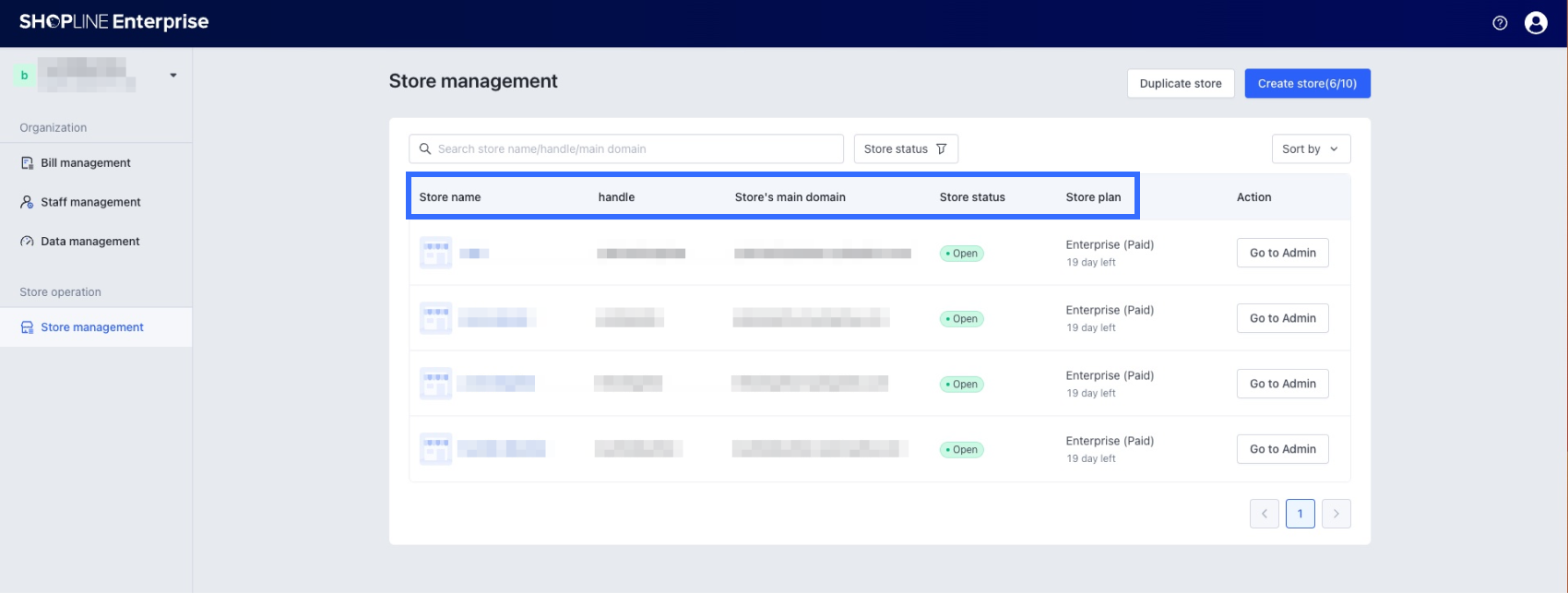The width and height of the screenshot is (1568, 593).
Task: Click Go to Admin in the second row
Action: coord(1283,318)
